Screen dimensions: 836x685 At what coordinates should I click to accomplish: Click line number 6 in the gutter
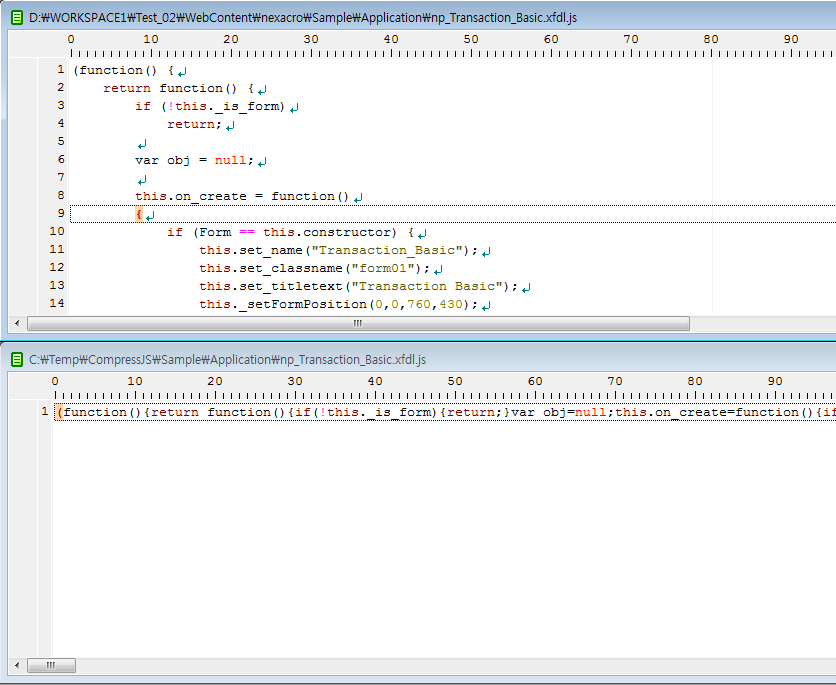coord(61,159)
